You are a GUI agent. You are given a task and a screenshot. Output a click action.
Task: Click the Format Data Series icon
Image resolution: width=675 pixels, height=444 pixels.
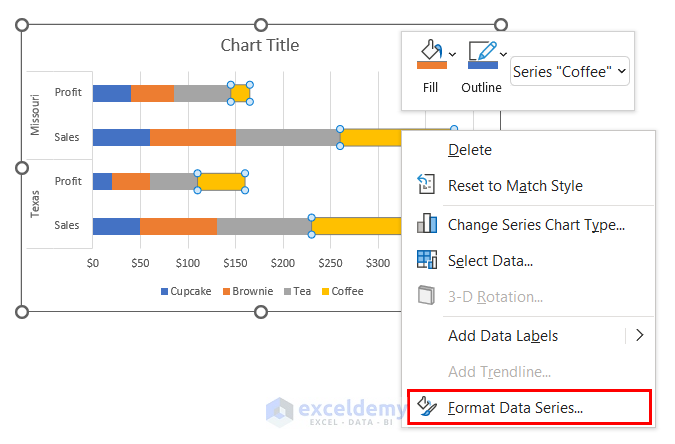pos(427,407)
